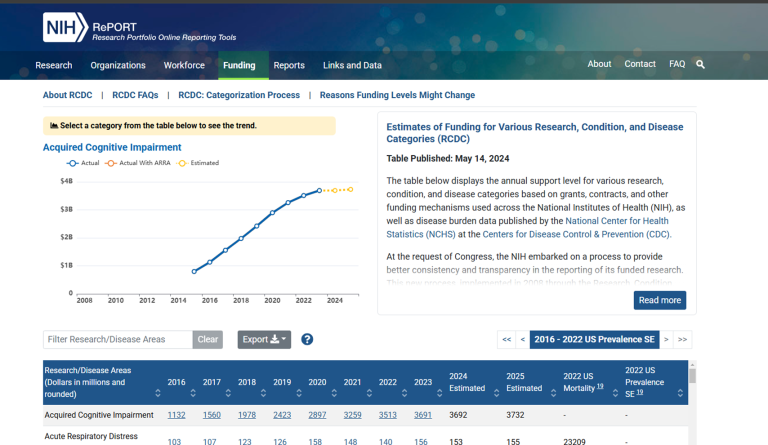Image resolution: width=768 pixels, height=445 pixels.
Task: Go to the About page
Action: pos(600,64)
